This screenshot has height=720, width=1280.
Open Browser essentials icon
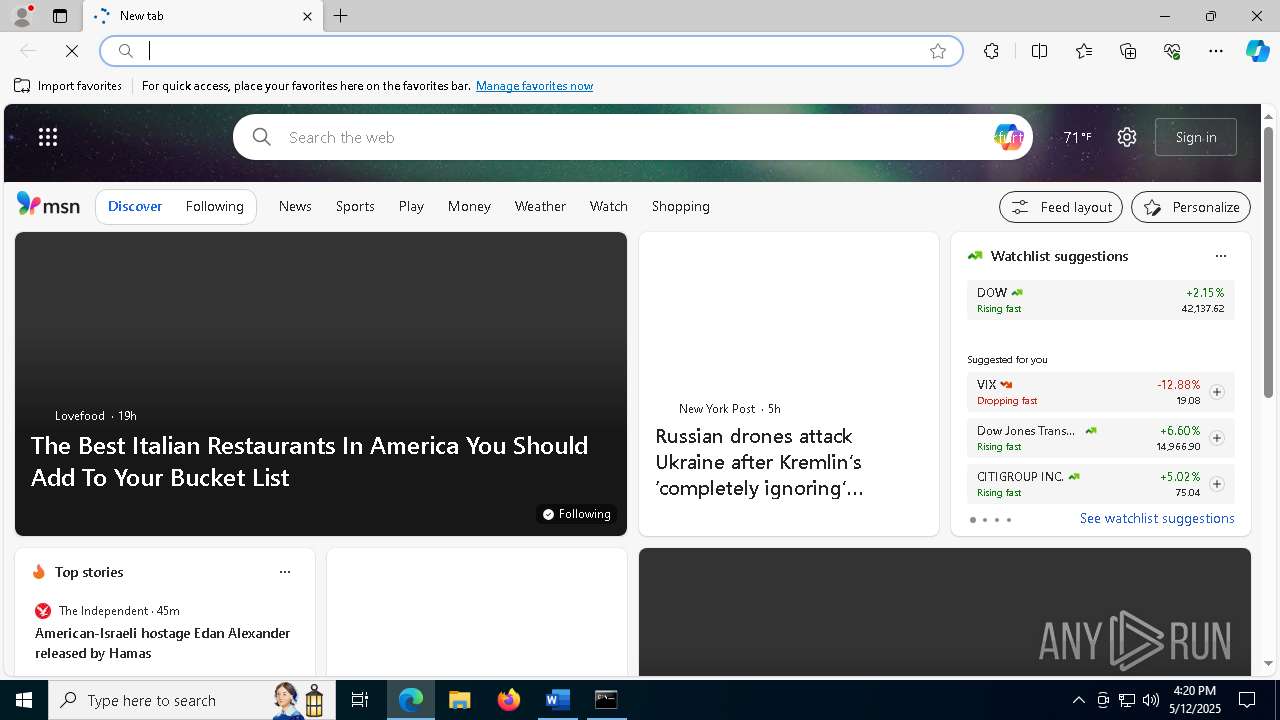[x=1172, y=51]
